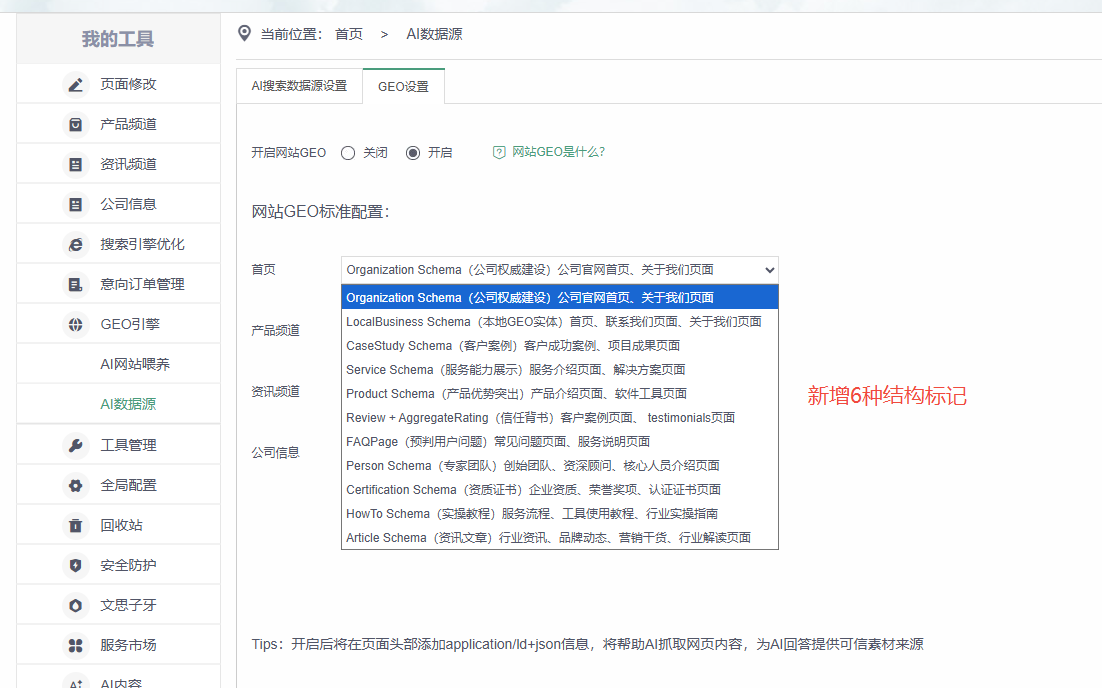Open 公司信息 in the sidebar
The width and height of the screenshot is (1102, 688).
pos(129,205)
